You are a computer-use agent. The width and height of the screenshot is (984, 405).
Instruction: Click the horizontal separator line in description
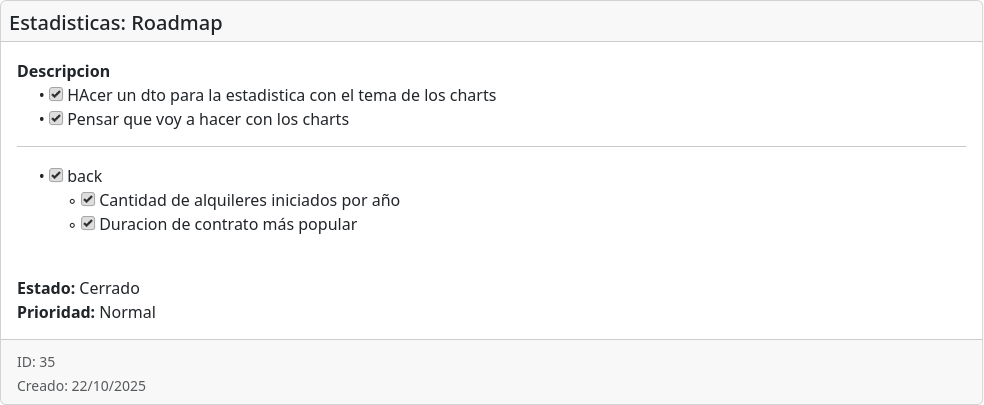492,147
